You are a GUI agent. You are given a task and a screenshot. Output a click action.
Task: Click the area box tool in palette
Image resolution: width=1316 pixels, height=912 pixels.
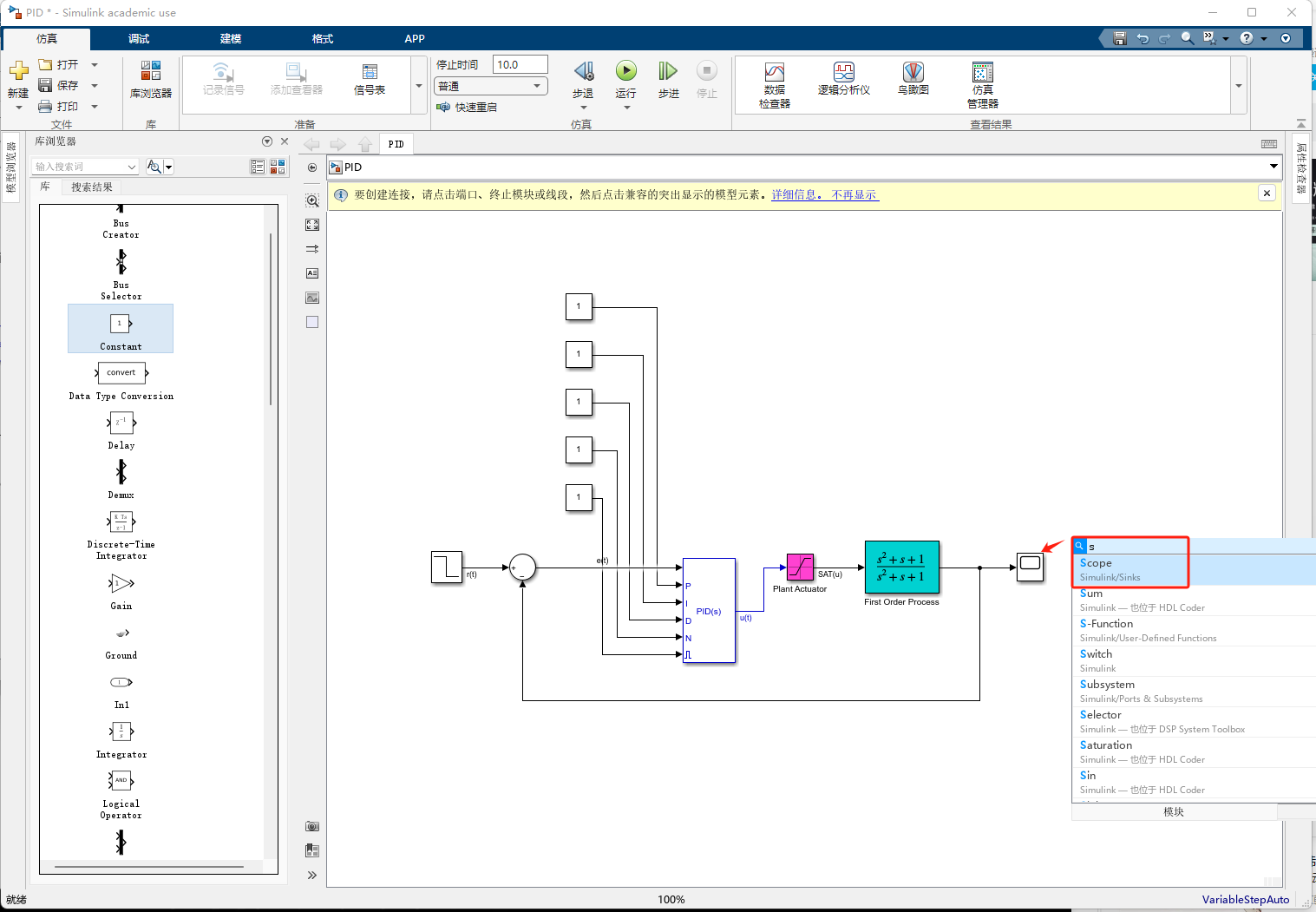point(312,322)
